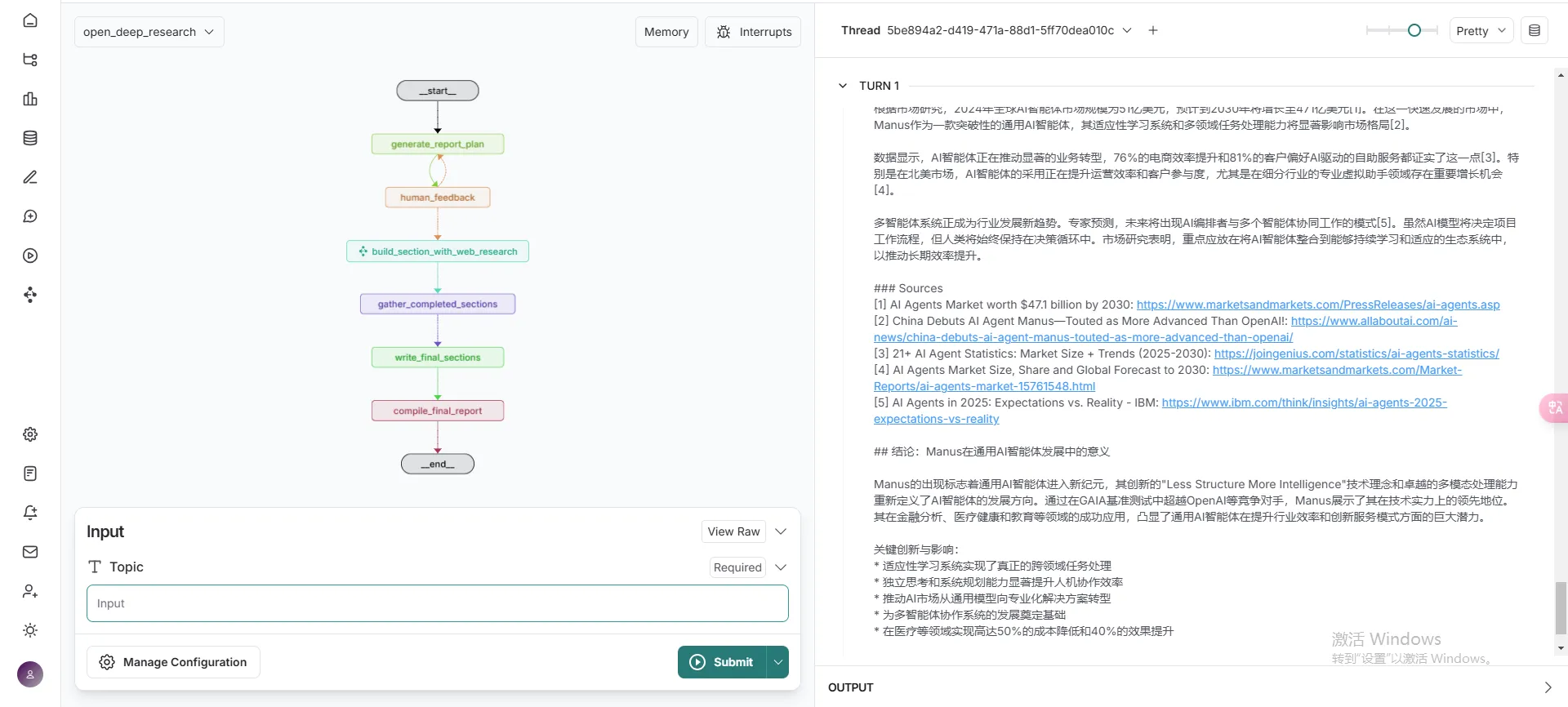Viewport: 1568px width, 707px height.
Task: Open the settings gear in sidebar
Action: coord(30,434)
